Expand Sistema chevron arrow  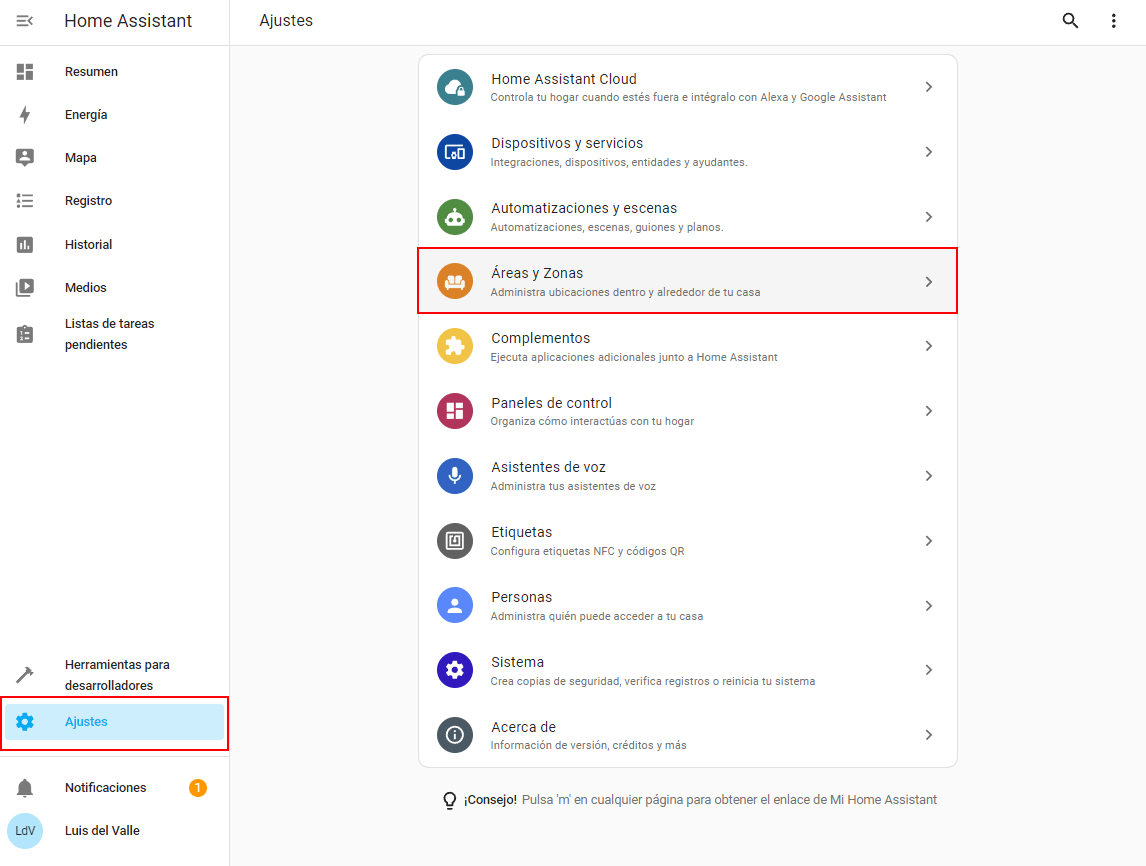click(928, 670)
